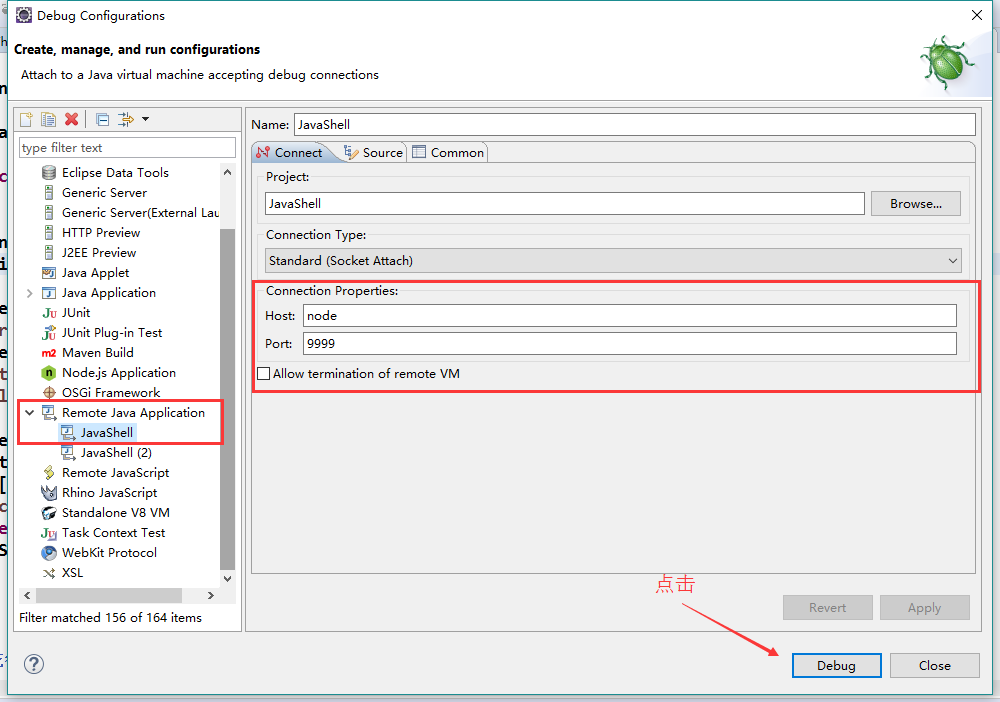Click the Host input field
Viewport: 1000px width, 702px height.
pyautogui.click(x=629, y=316)
